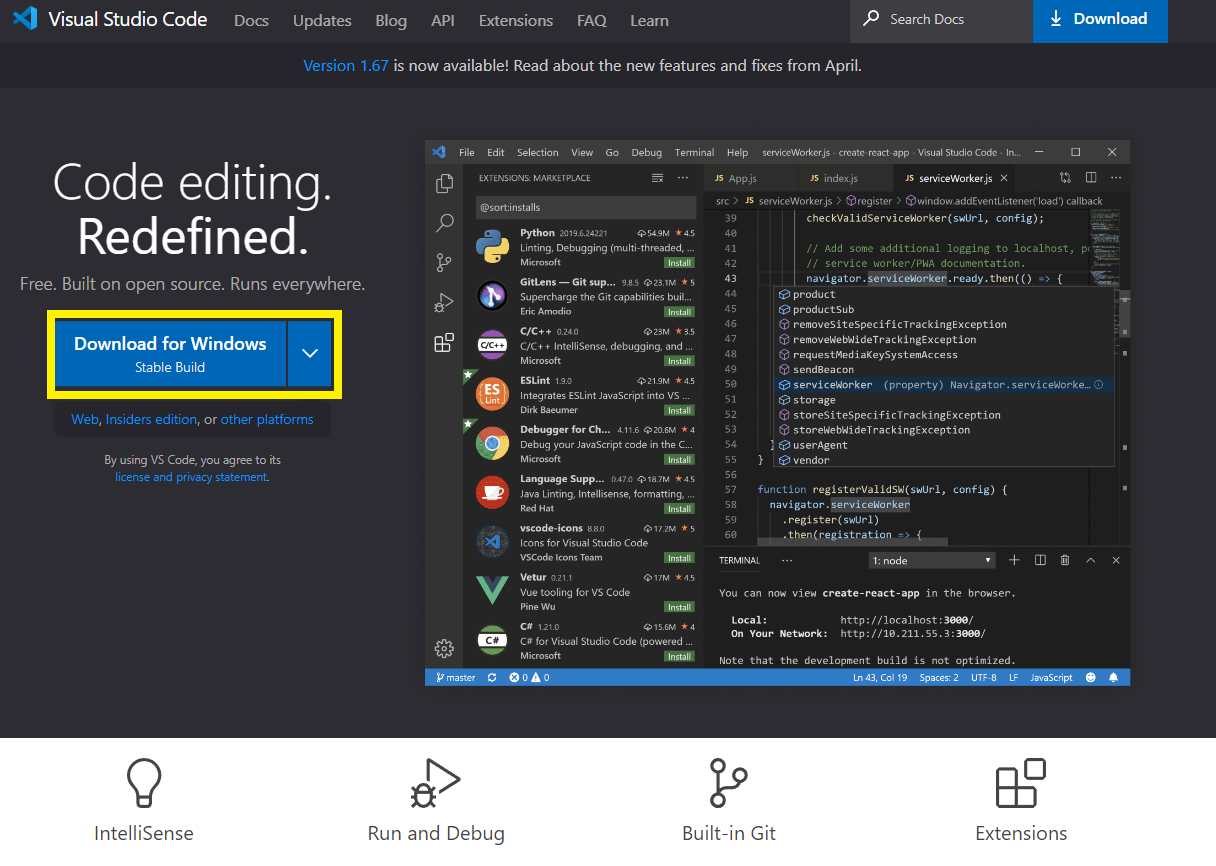Screen dimensions: 1216x866
Task: Click Download for Windows Stable Build button
Action: 170,354
